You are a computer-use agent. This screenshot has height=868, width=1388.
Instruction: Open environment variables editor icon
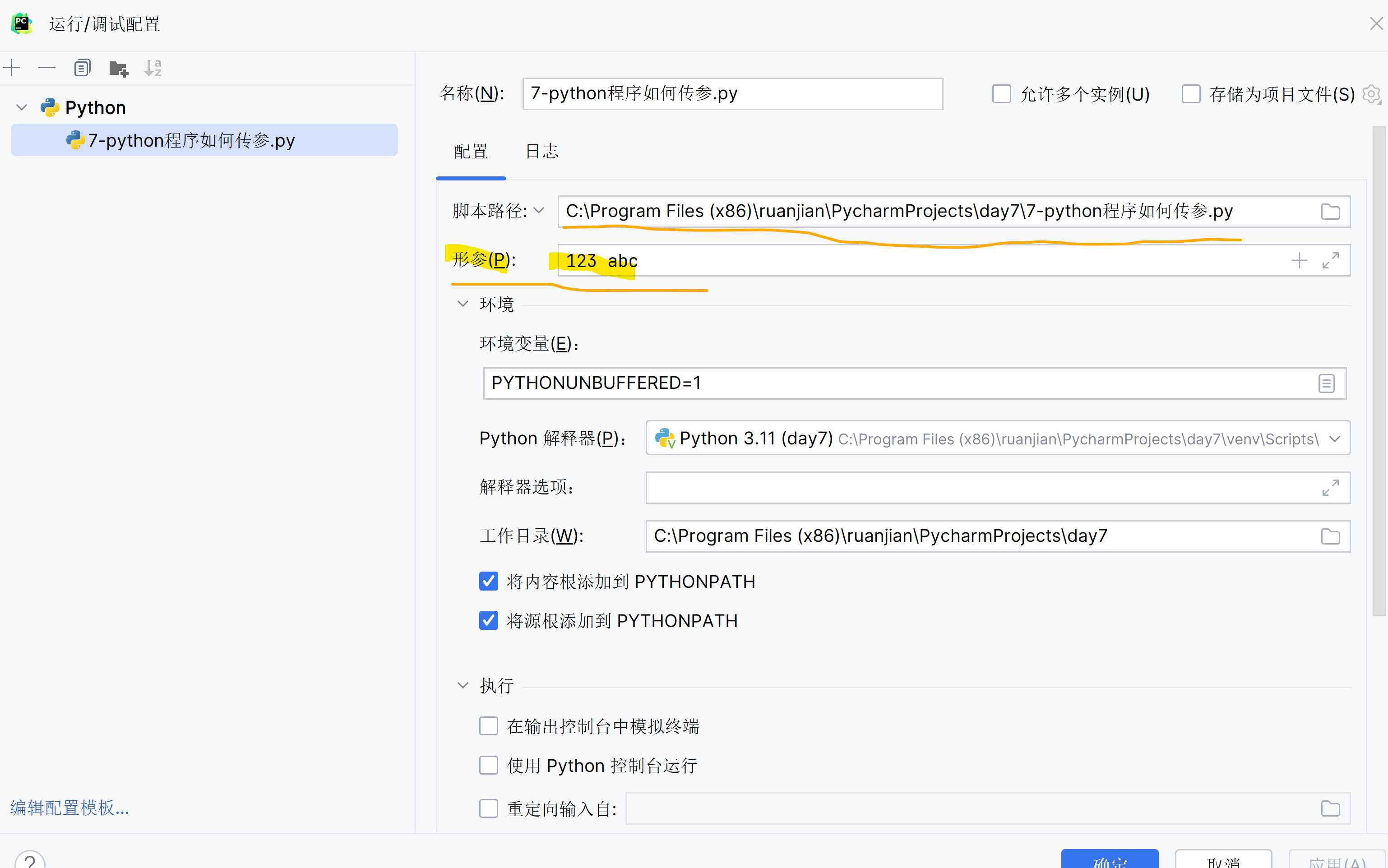pos(1326,383)
